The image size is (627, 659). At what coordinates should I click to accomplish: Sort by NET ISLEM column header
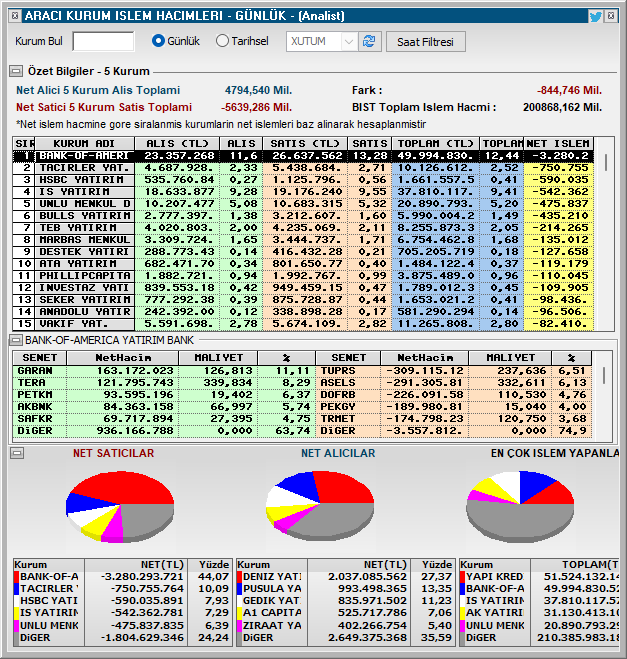pos(558,144)
